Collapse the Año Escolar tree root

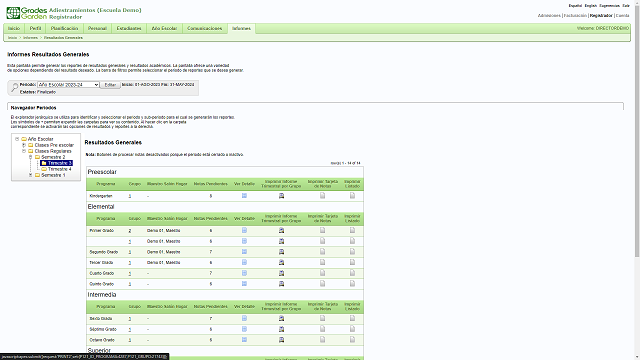pyautogui.click(x=17, y=139)
